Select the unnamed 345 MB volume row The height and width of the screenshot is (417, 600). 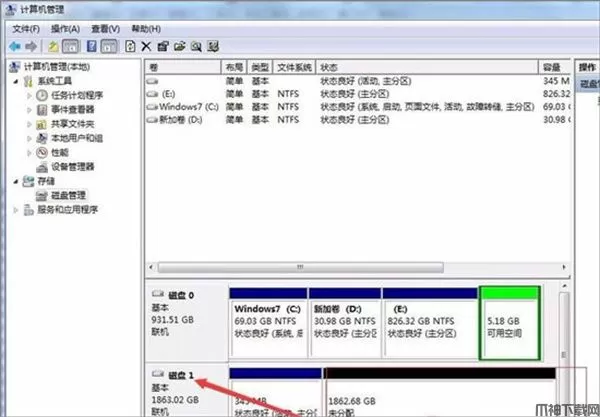[358, 81]
